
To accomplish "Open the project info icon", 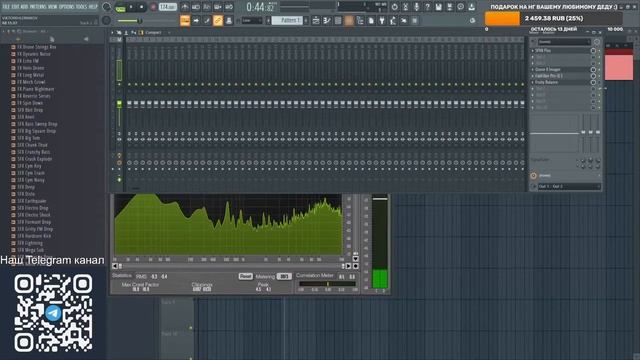I will click(460, 7).
